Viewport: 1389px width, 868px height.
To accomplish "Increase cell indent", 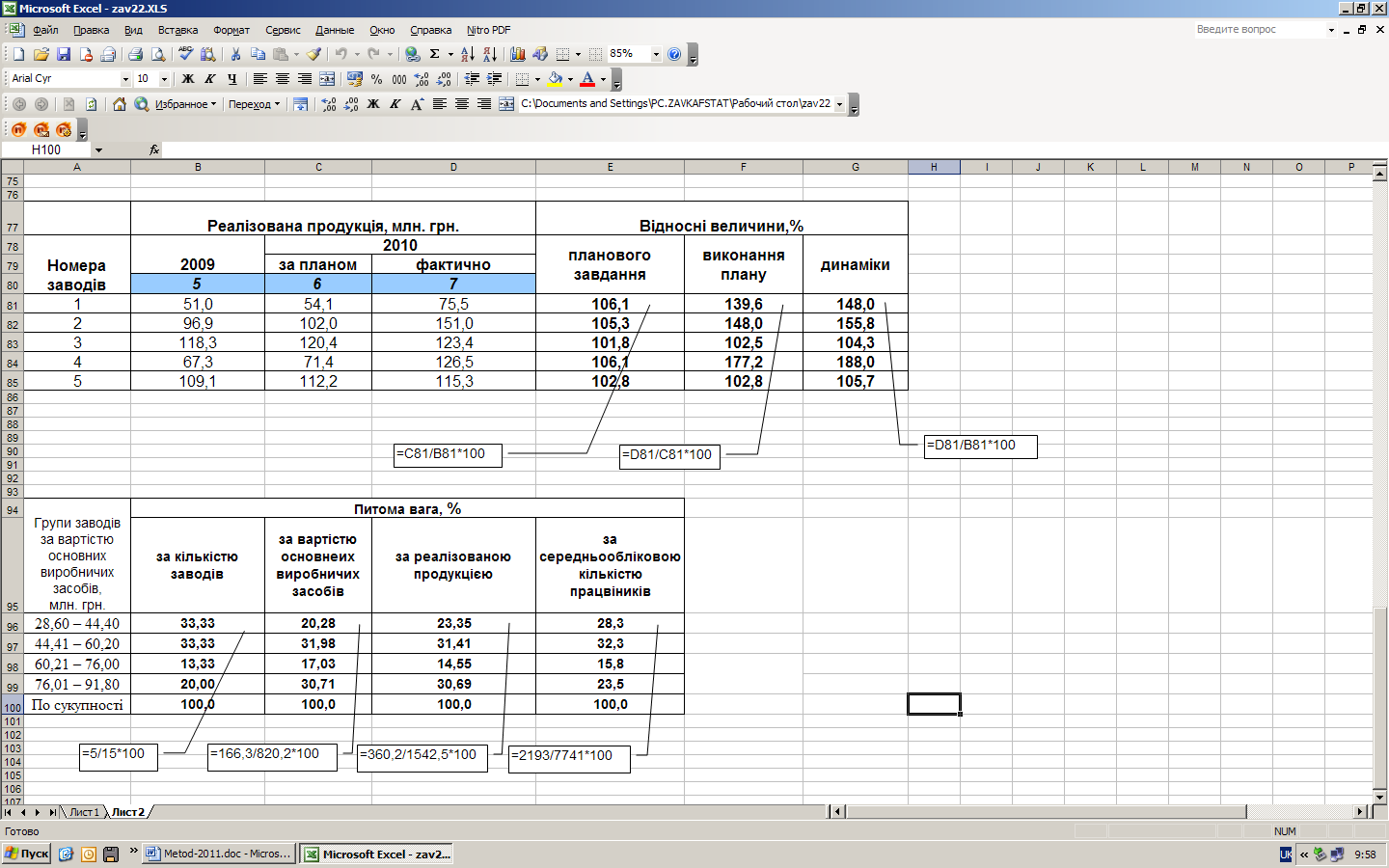I will 494,79.
